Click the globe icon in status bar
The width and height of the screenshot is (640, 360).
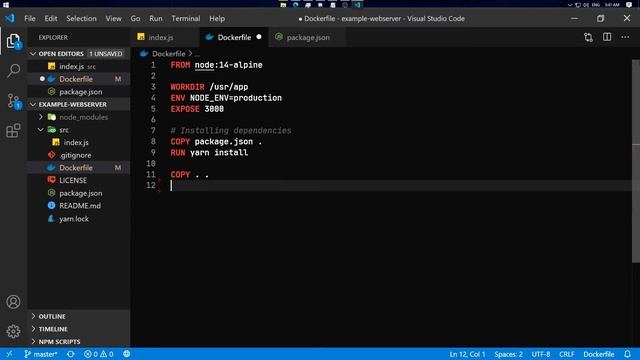(x=127, y=354)
